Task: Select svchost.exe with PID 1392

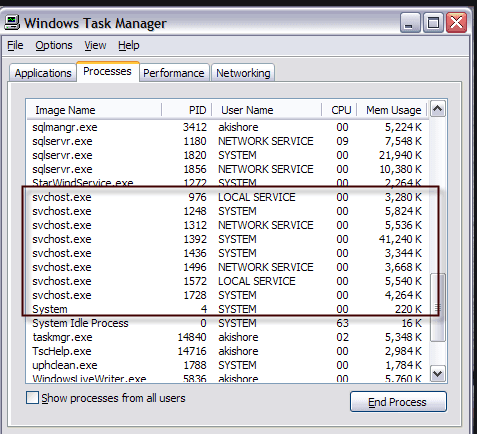Action: (227, 239)
